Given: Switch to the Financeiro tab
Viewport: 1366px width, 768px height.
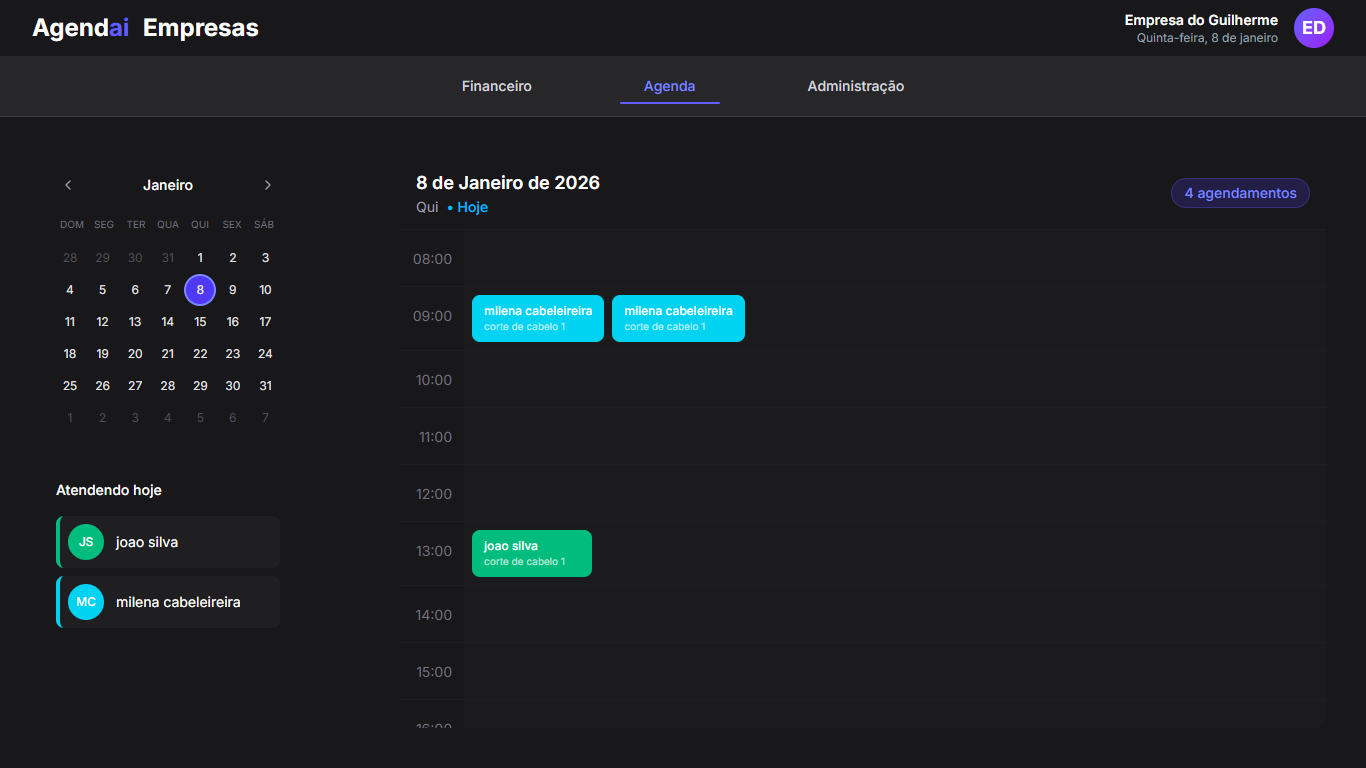Looking at the screenshot, I should tap(496, 86).
